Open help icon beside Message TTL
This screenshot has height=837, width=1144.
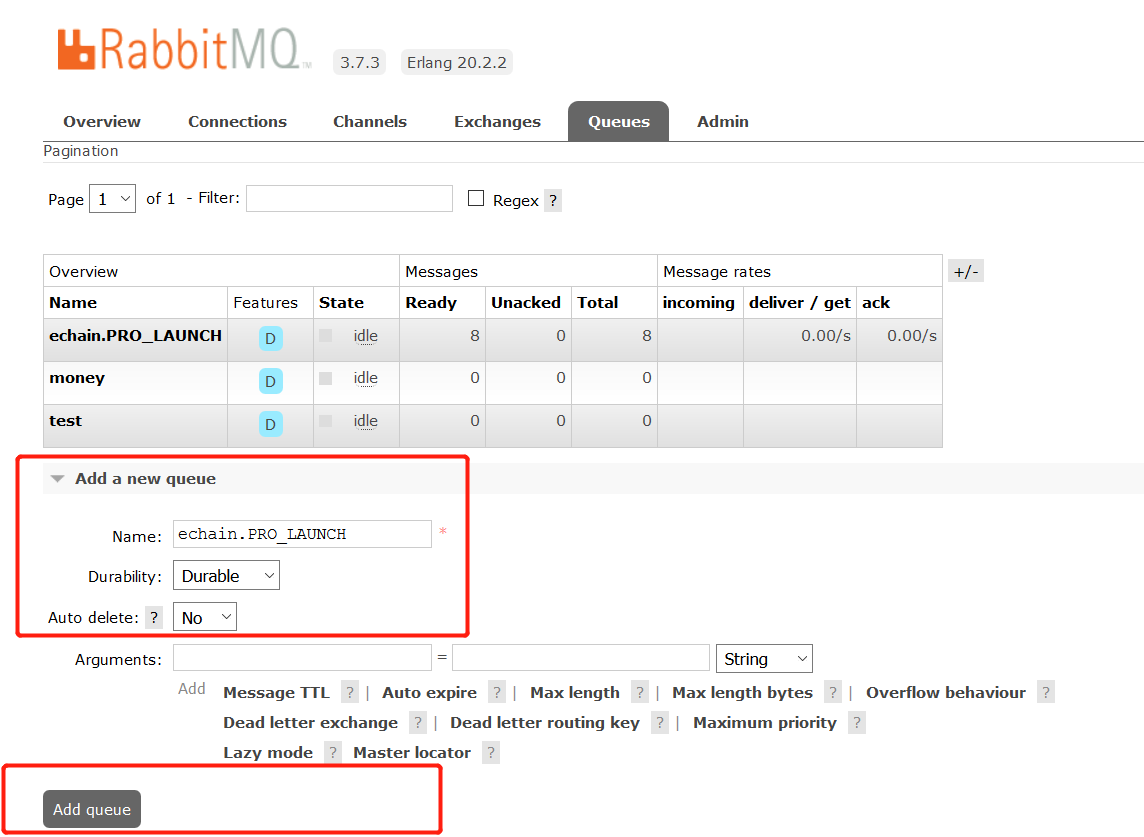(350, 693)
